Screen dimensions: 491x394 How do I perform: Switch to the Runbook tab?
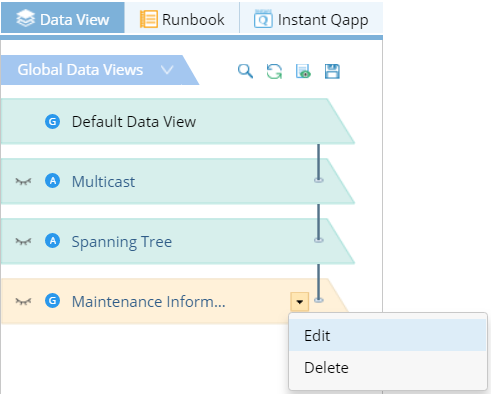[182, 19]
